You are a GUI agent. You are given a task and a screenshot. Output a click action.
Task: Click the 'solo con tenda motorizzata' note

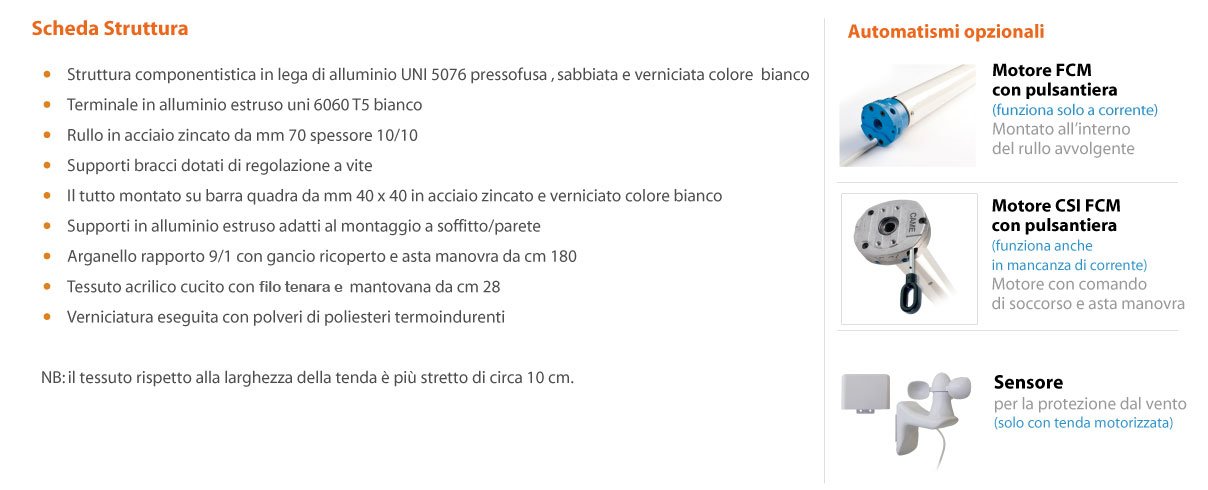1083,423
